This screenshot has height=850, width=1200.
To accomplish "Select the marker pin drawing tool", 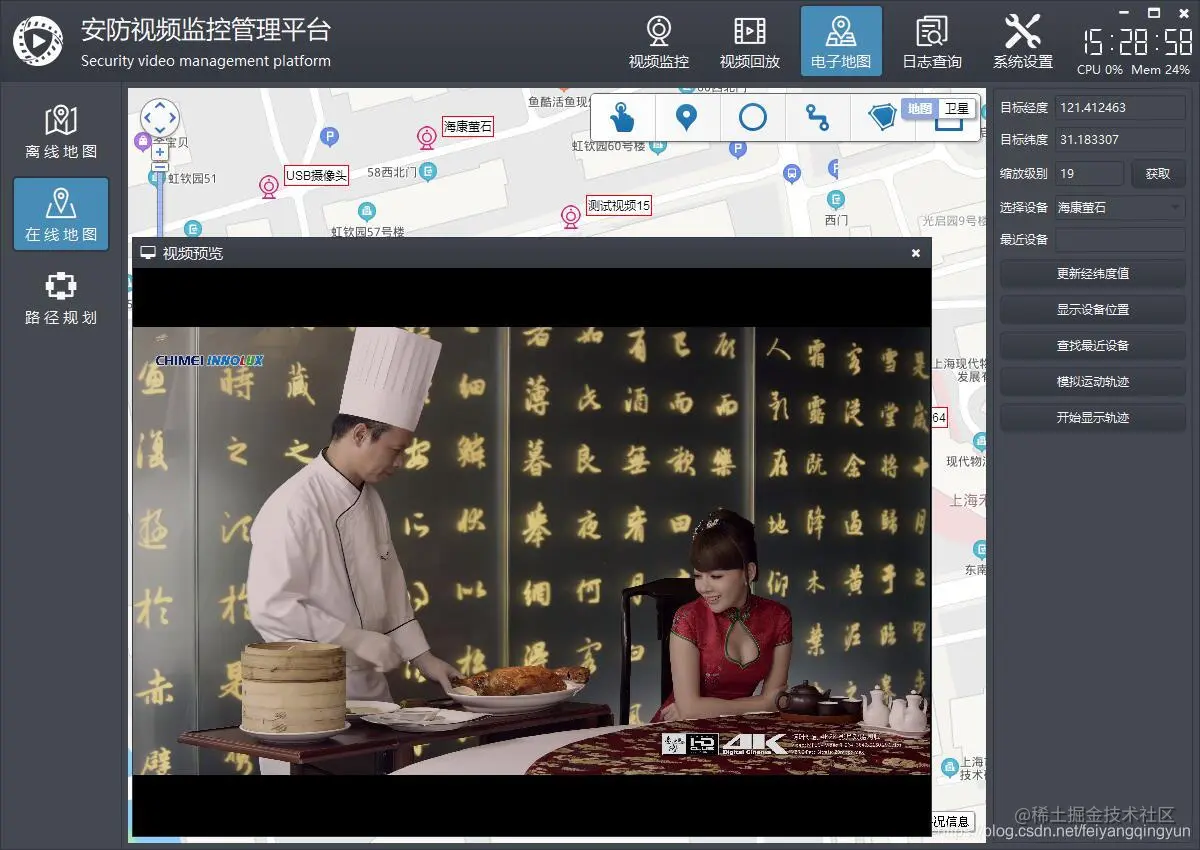I will pos(688,117).
